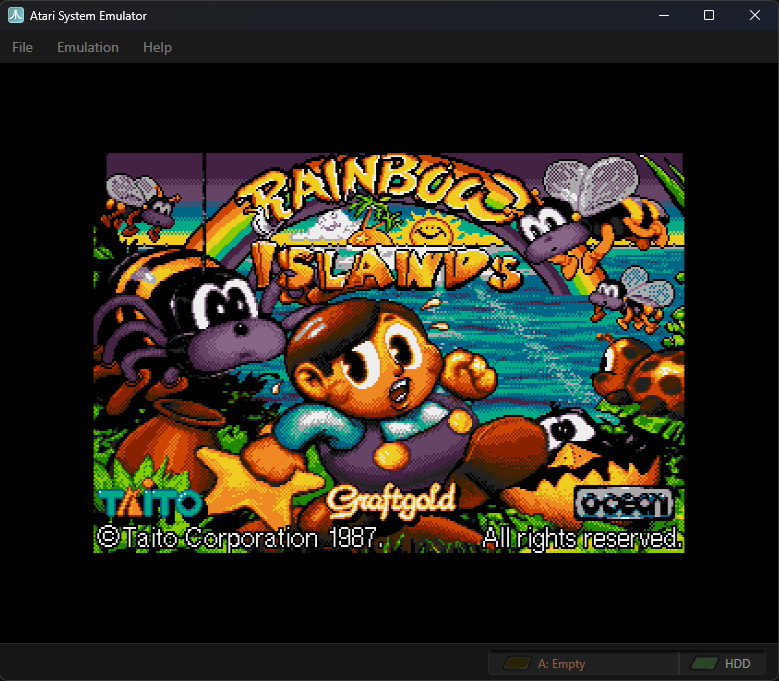
Task: Close the Atari System Emulator window
Action: (x=755, y=15)
